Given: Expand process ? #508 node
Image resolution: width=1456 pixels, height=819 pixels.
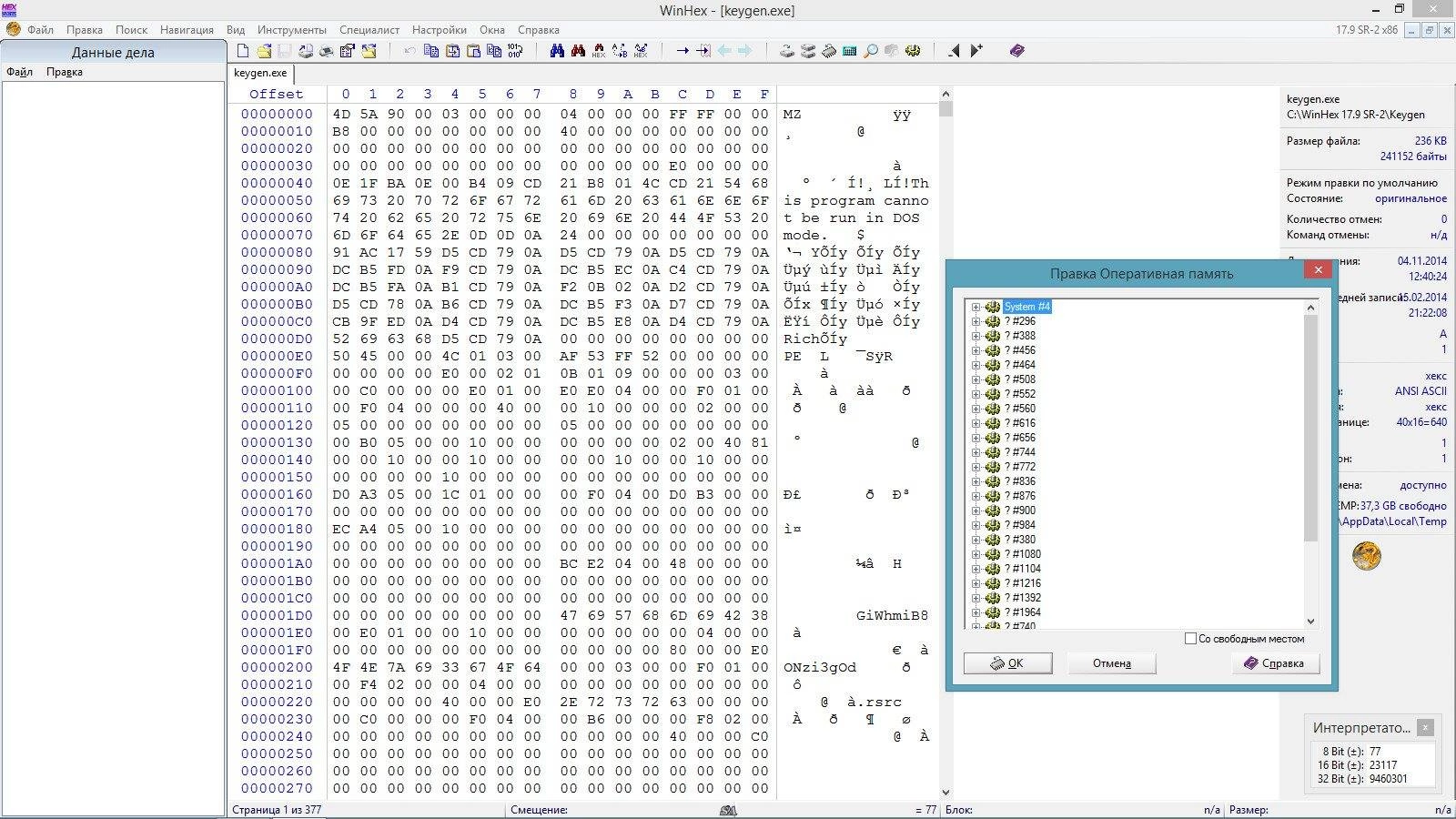Looking at the screenshot, I should coord(976,379).
